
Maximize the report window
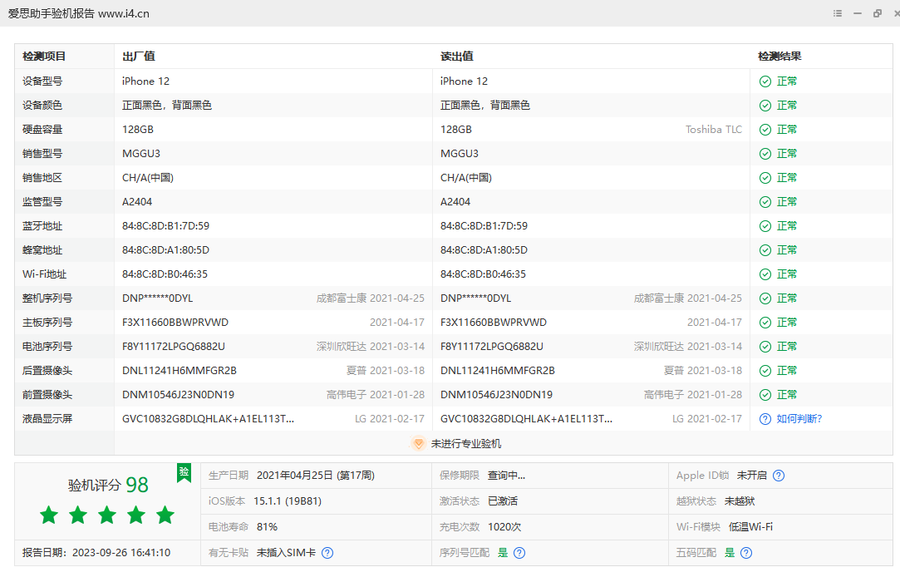877,13
